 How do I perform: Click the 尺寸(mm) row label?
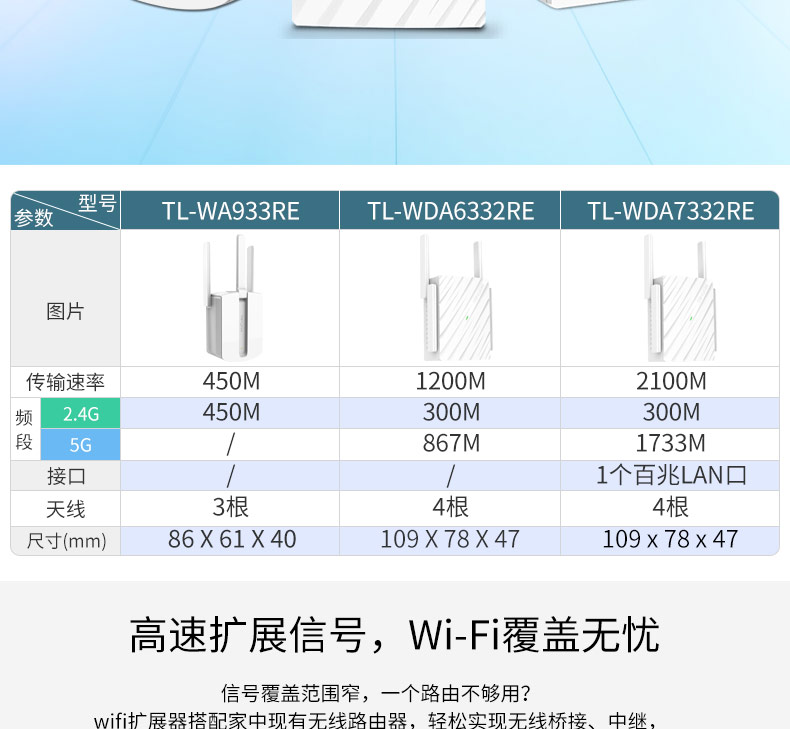point(67,541)
